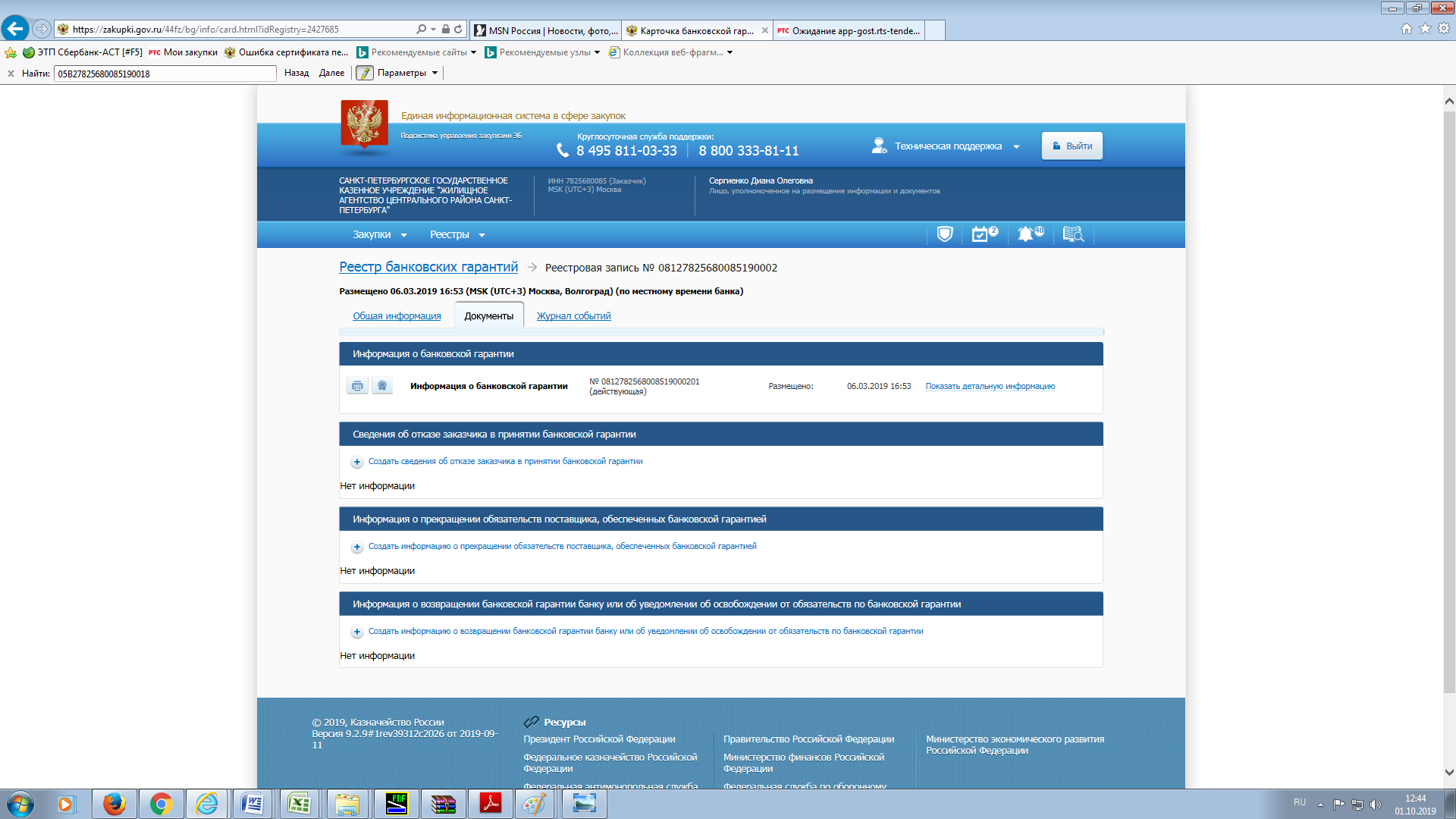Expand the Закупки menu
The image size is (1456, 819).
(x=379, y=235)
